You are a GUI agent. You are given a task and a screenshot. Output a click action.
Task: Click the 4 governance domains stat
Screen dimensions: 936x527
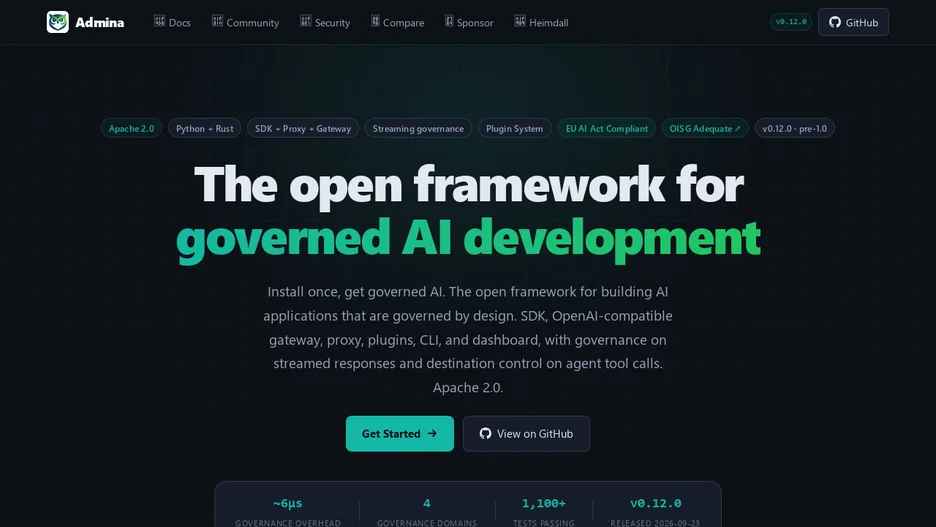[x=427, y=512]
